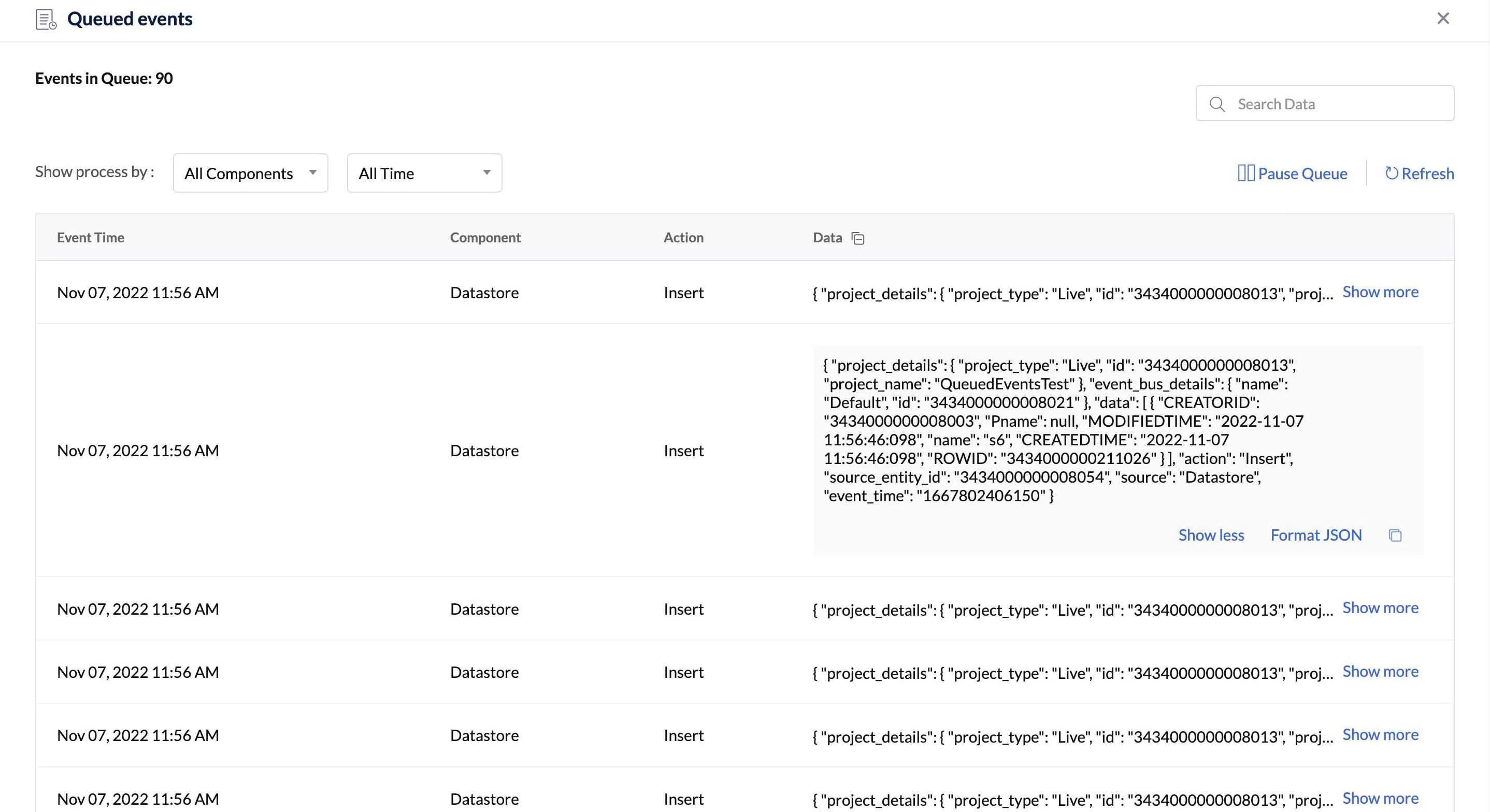This screenshot has height=812, width=1490.
Task: Click the expanded JSON data text
Action: tap(1063, 430)
